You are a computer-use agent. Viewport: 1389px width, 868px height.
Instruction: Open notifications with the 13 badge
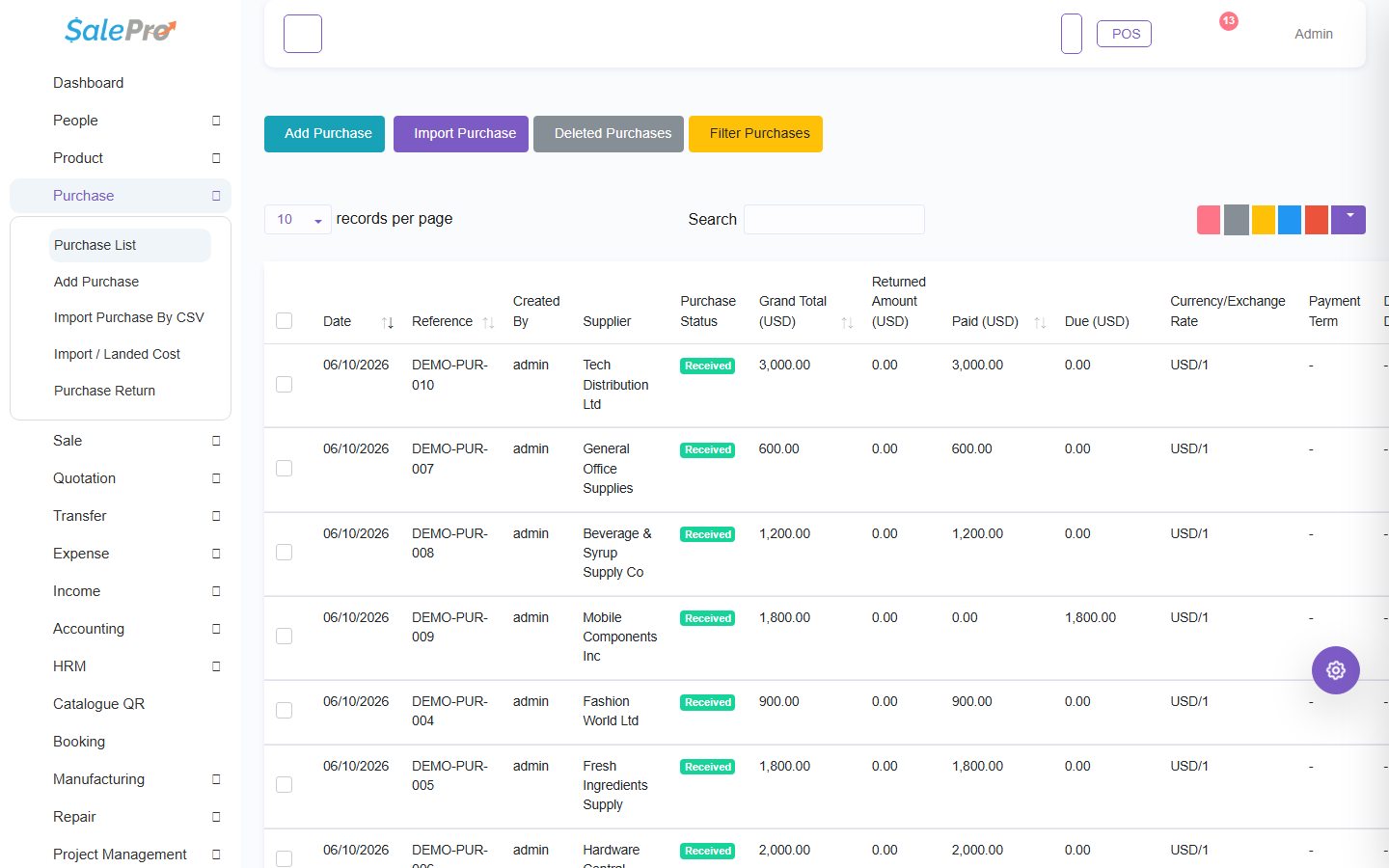pyautogui.click(x=1228, y=22)
